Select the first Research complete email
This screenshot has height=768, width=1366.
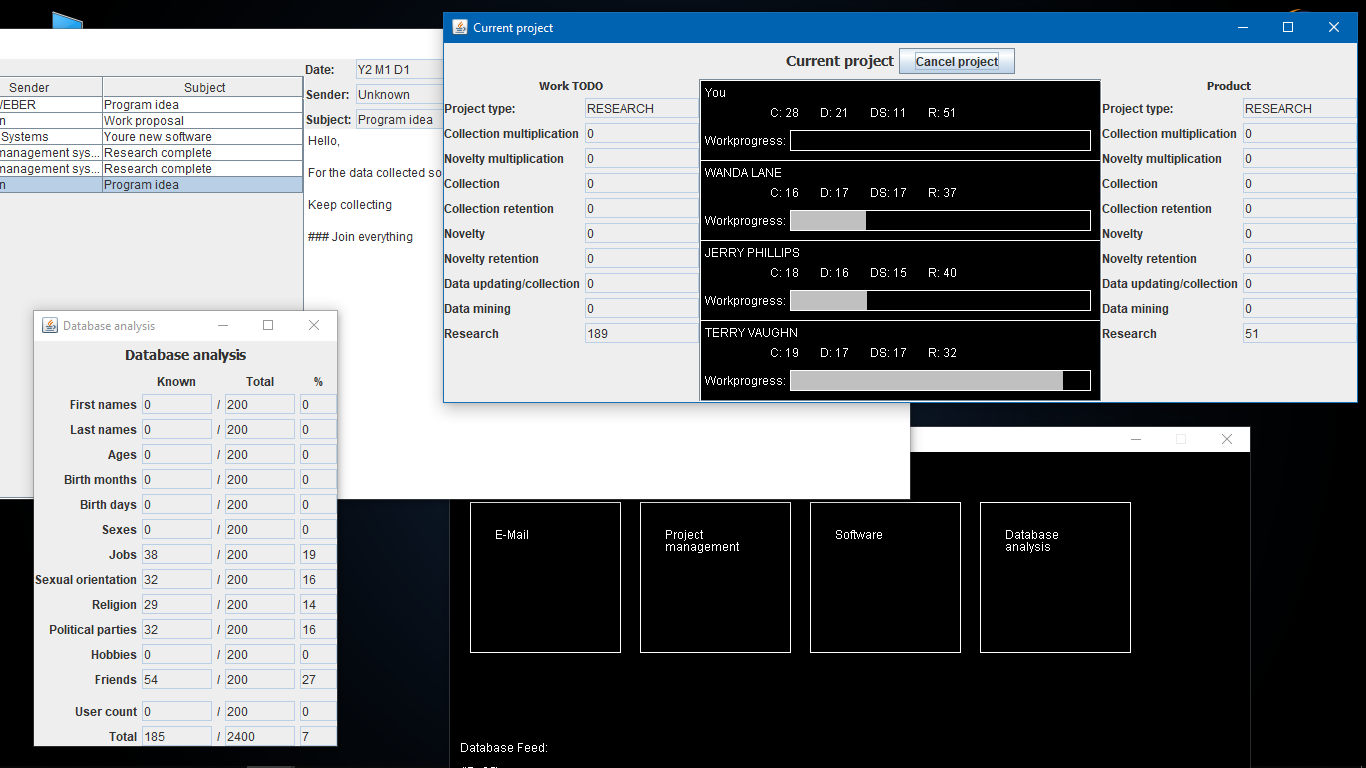click(151, 153)
